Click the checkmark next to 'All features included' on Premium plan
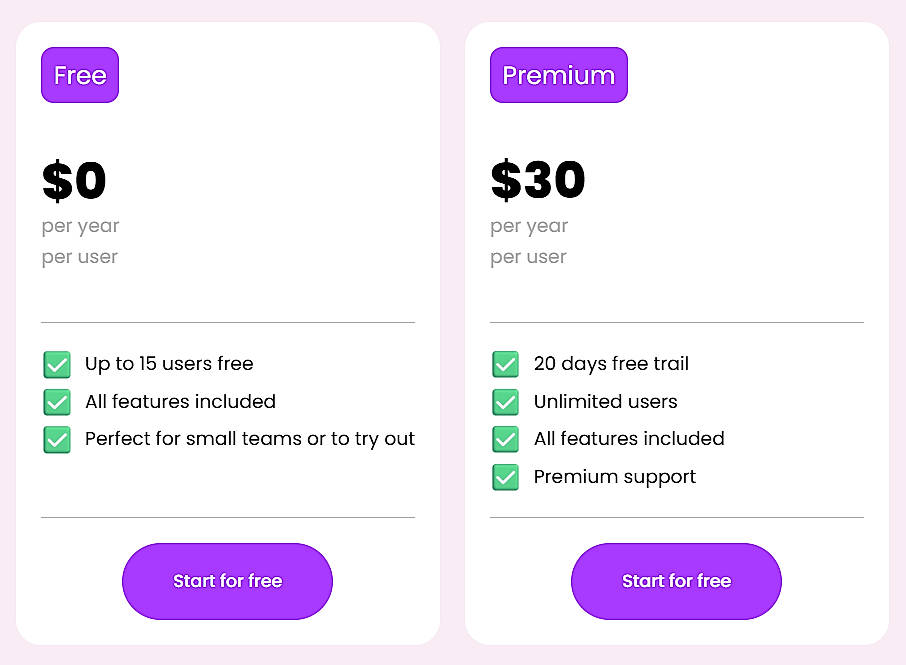Image resolution: width=906 pixels, height=665 pixels. (506, 439)
